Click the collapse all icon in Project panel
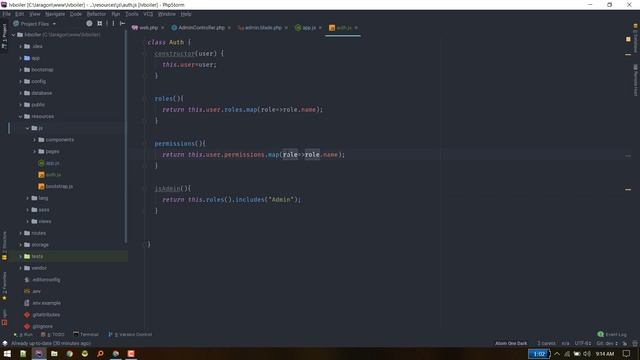640x360 pixels. click(100, 24)
